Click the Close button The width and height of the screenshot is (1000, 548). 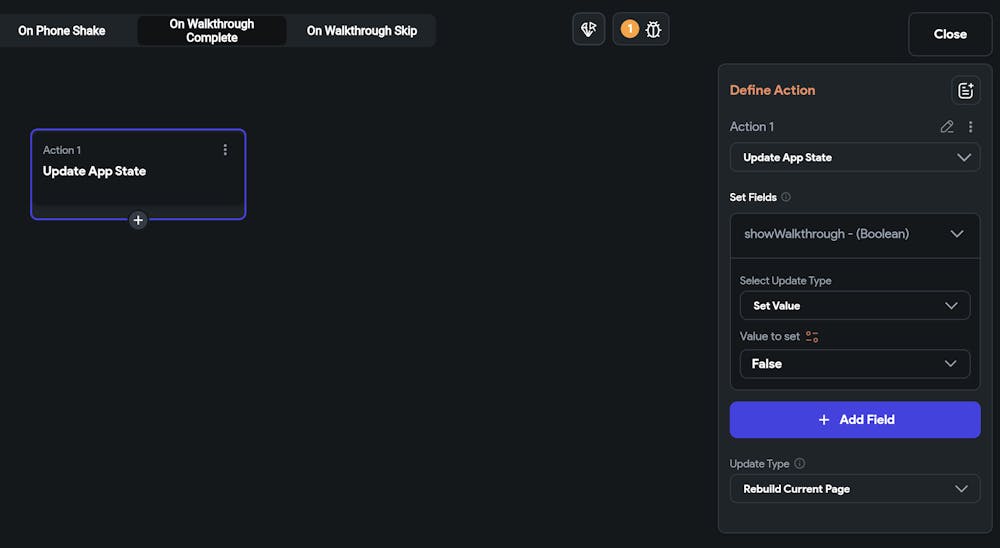949,34
